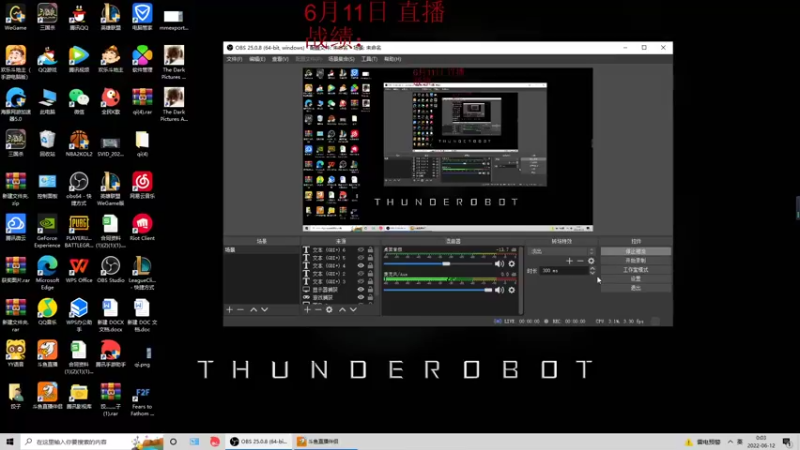Open Tools menu in OBS

click(369, 59)
